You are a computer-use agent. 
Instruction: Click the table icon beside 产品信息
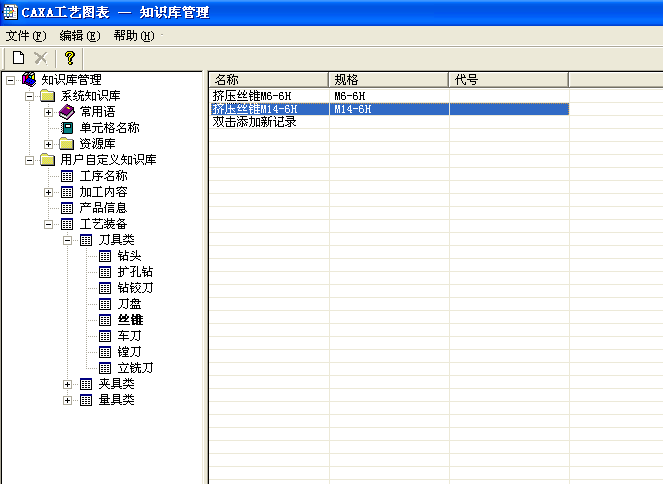click(67, 208)
